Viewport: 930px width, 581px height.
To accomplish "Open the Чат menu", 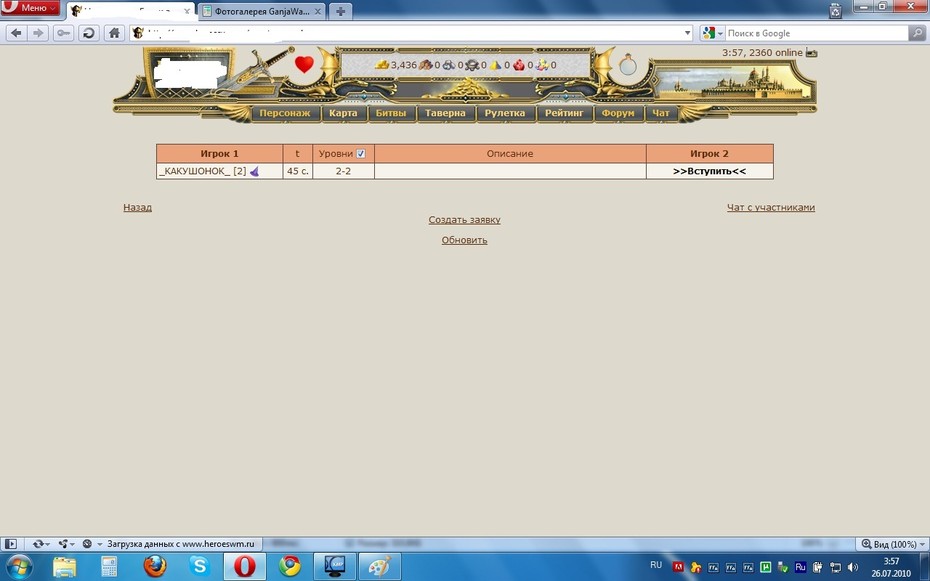I will (661, 113).
